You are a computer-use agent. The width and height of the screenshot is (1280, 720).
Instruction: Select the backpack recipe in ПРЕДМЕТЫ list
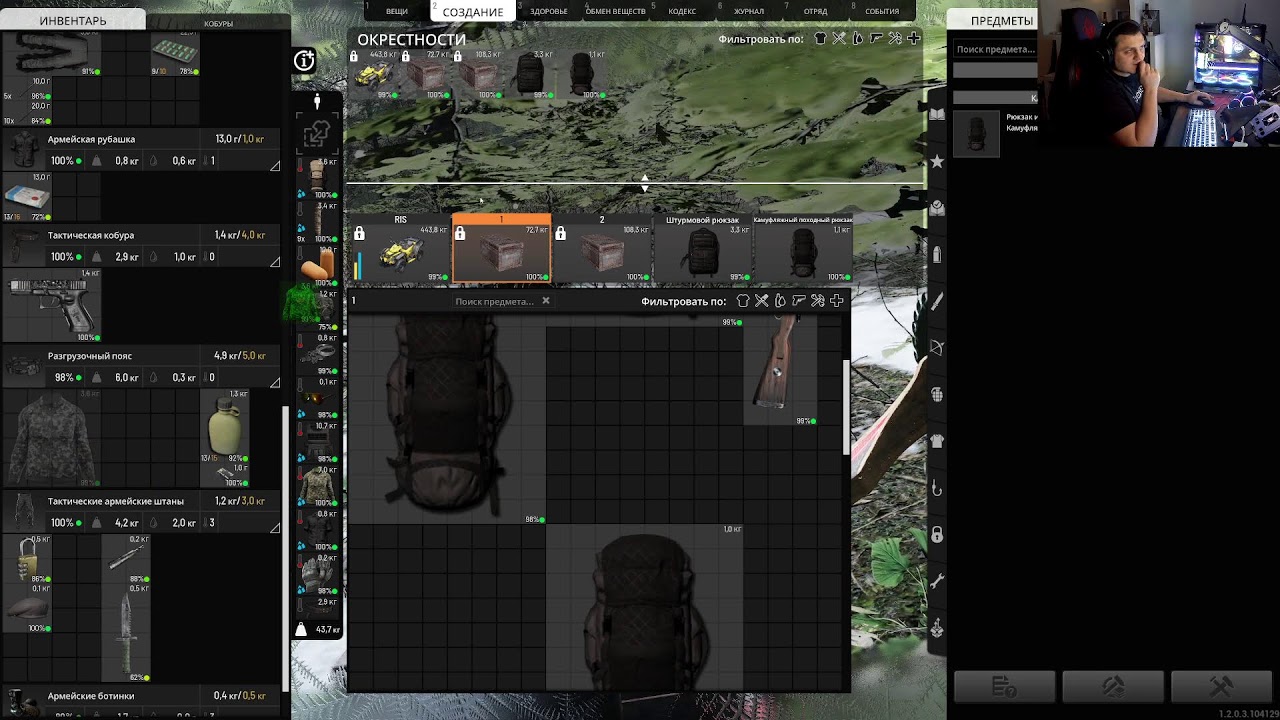click(x=977, y=133)
